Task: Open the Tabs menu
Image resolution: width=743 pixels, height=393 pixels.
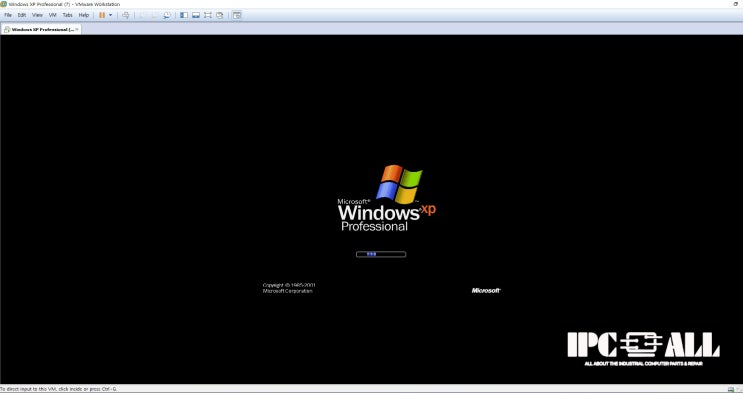Action: [68, 15]
